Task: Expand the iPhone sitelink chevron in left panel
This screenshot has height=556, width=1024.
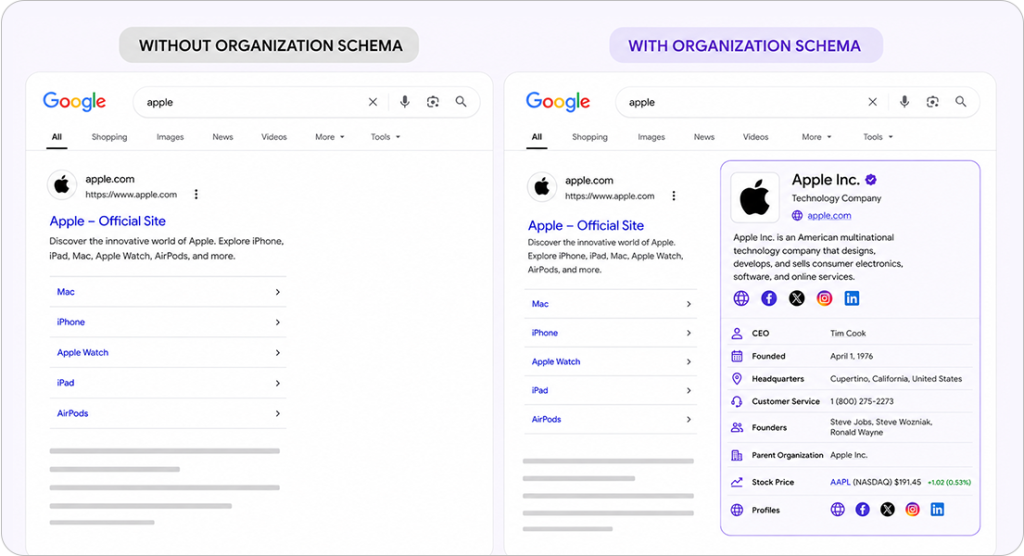Action: point(278,322)
